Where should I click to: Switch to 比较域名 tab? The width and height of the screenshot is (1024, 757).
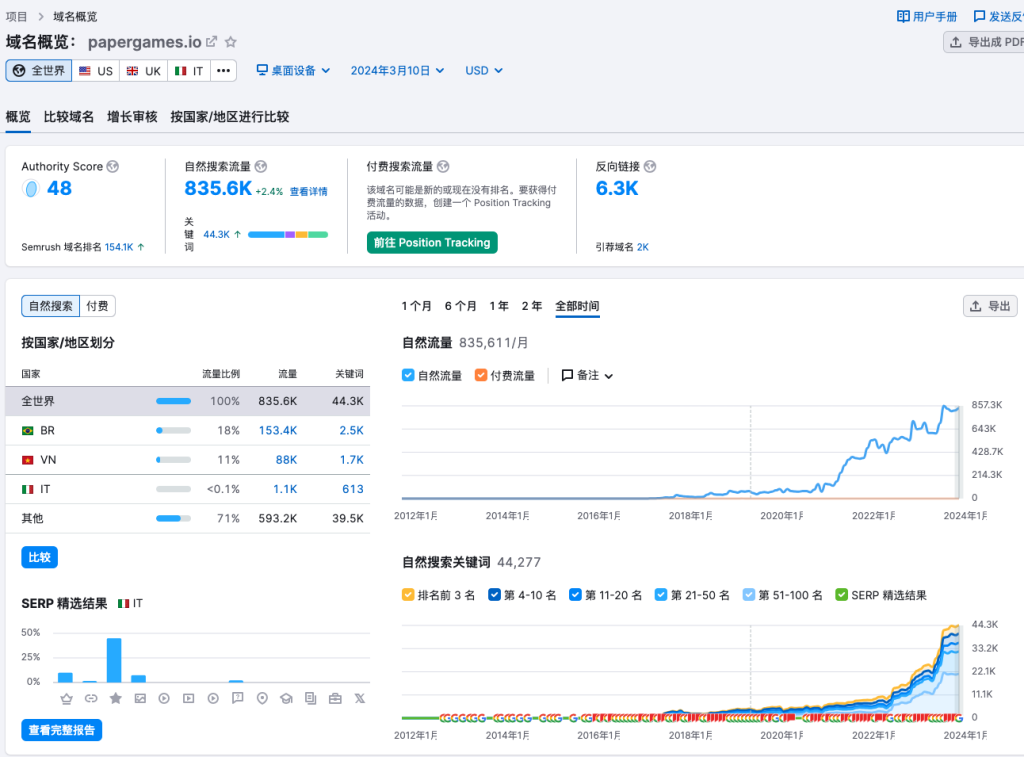pyautogui.click(x=69, y=117)
